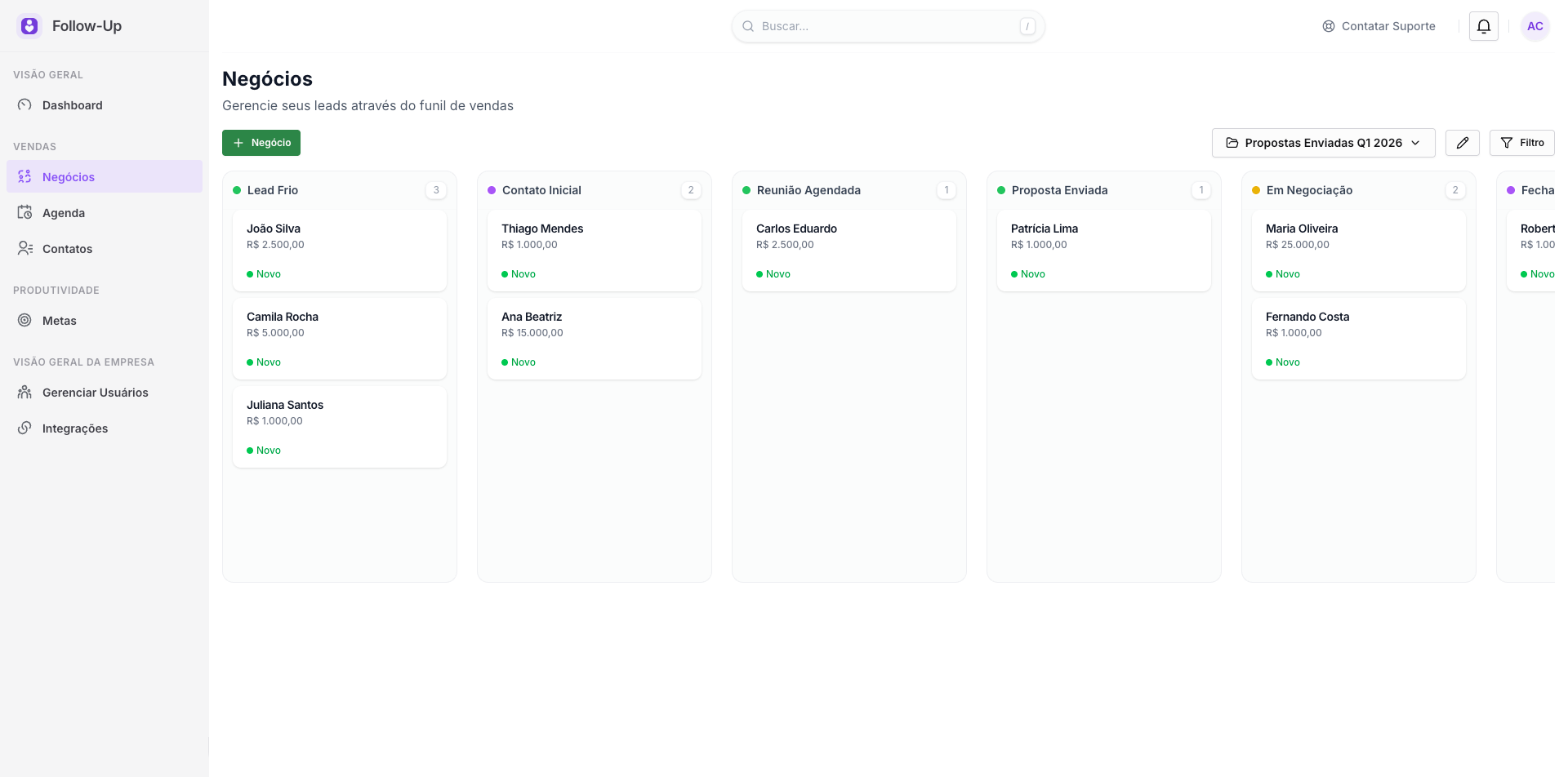1568x777 pixels.
Task: Click the search magnifier in the top bar
Action: 748,26
